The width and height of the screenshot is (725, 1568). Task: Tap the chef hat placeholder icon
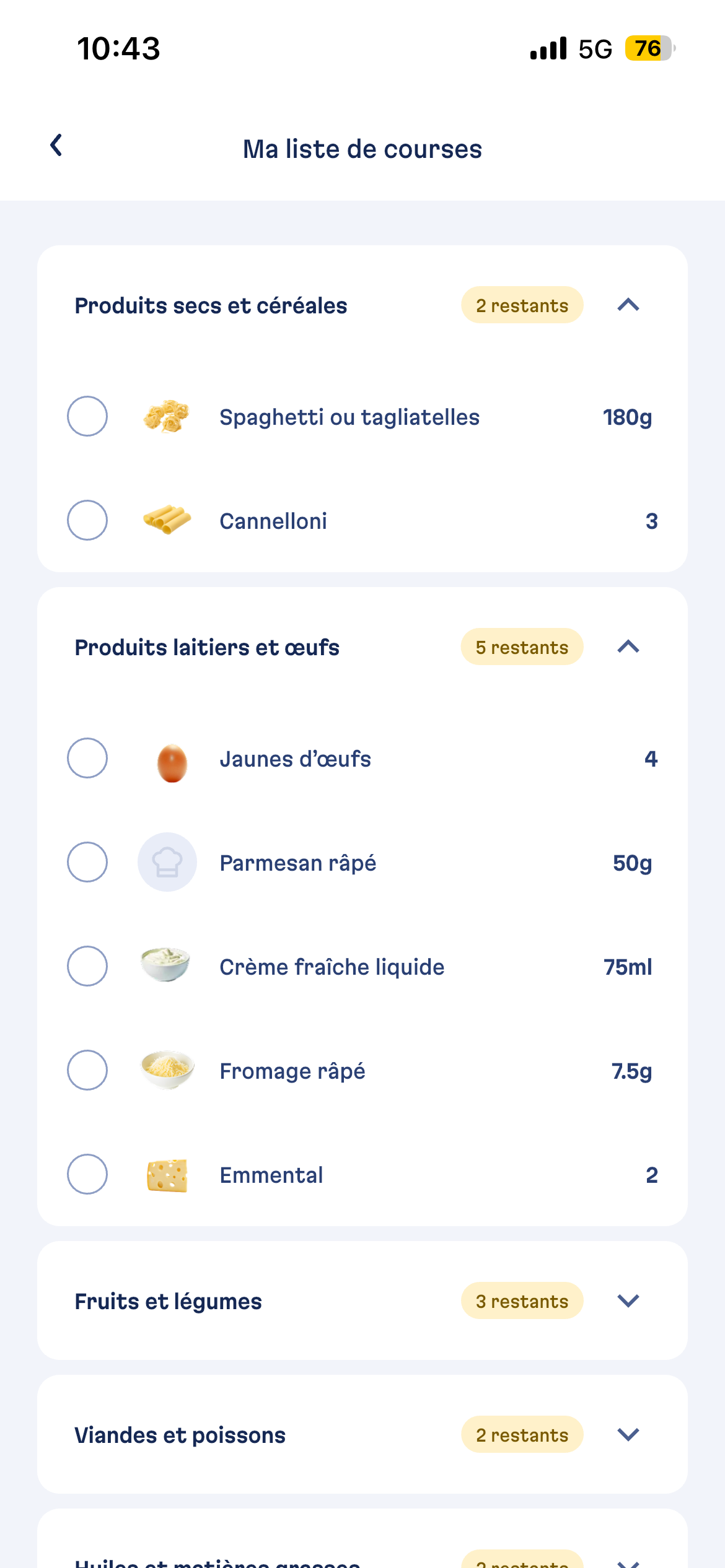167,862
